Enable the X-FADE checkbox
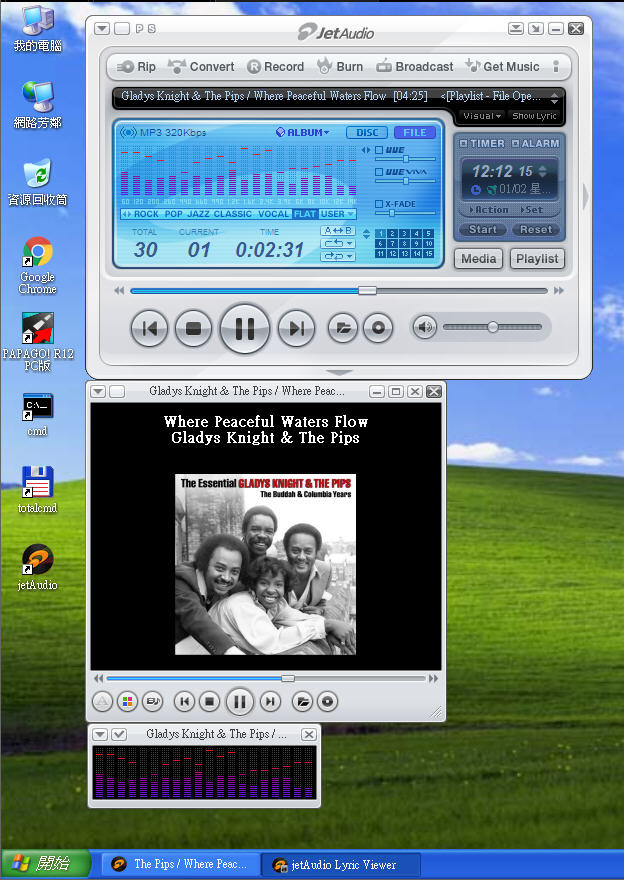This screenshot has width=624, height=880. tap(379, 204)
